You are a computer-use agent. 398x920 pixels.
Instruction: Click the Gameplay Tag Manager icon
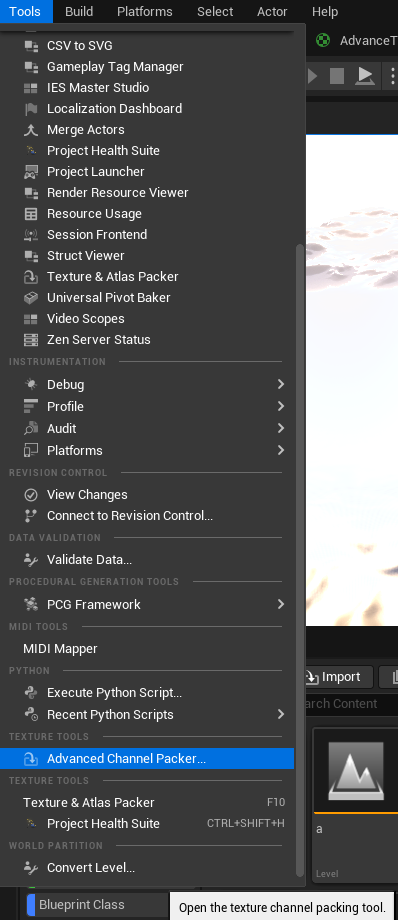click(x=31, y=67)
